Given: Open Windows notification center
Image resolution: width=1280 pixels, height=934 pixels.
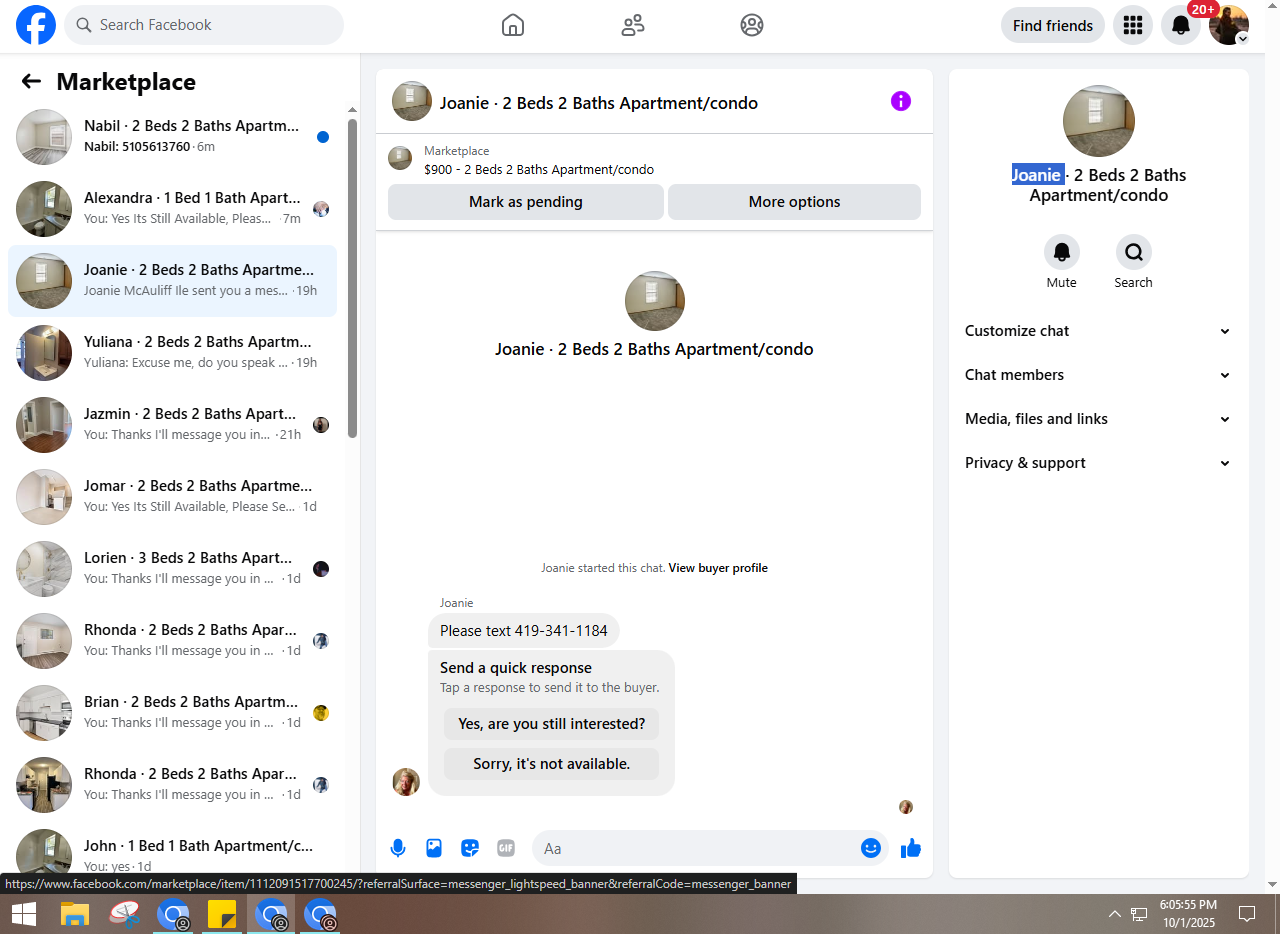Looking at the screenshot, I should pyautogui.click(x=1247, y=914).
